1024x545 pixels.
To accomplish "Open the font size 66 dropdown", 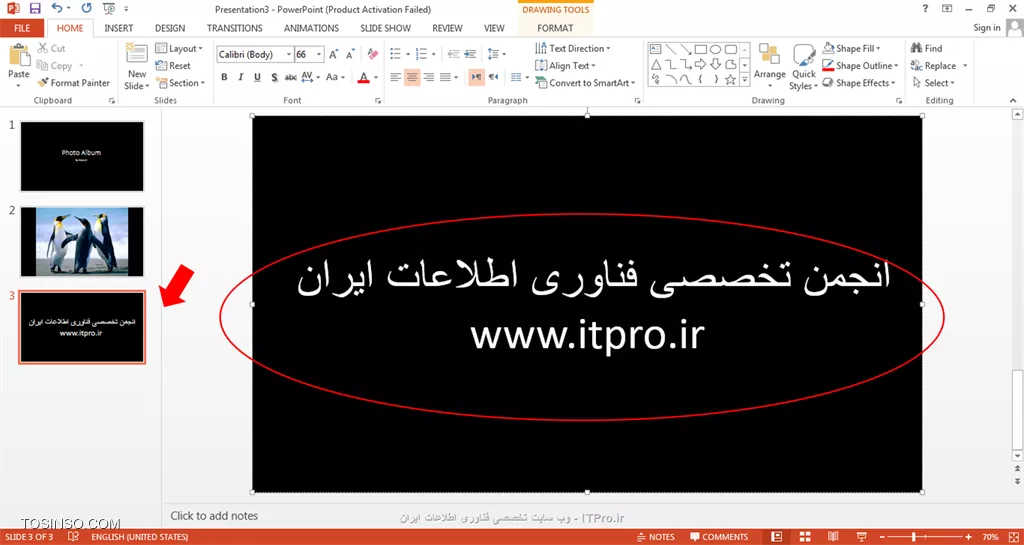I will tap(319, 55).
